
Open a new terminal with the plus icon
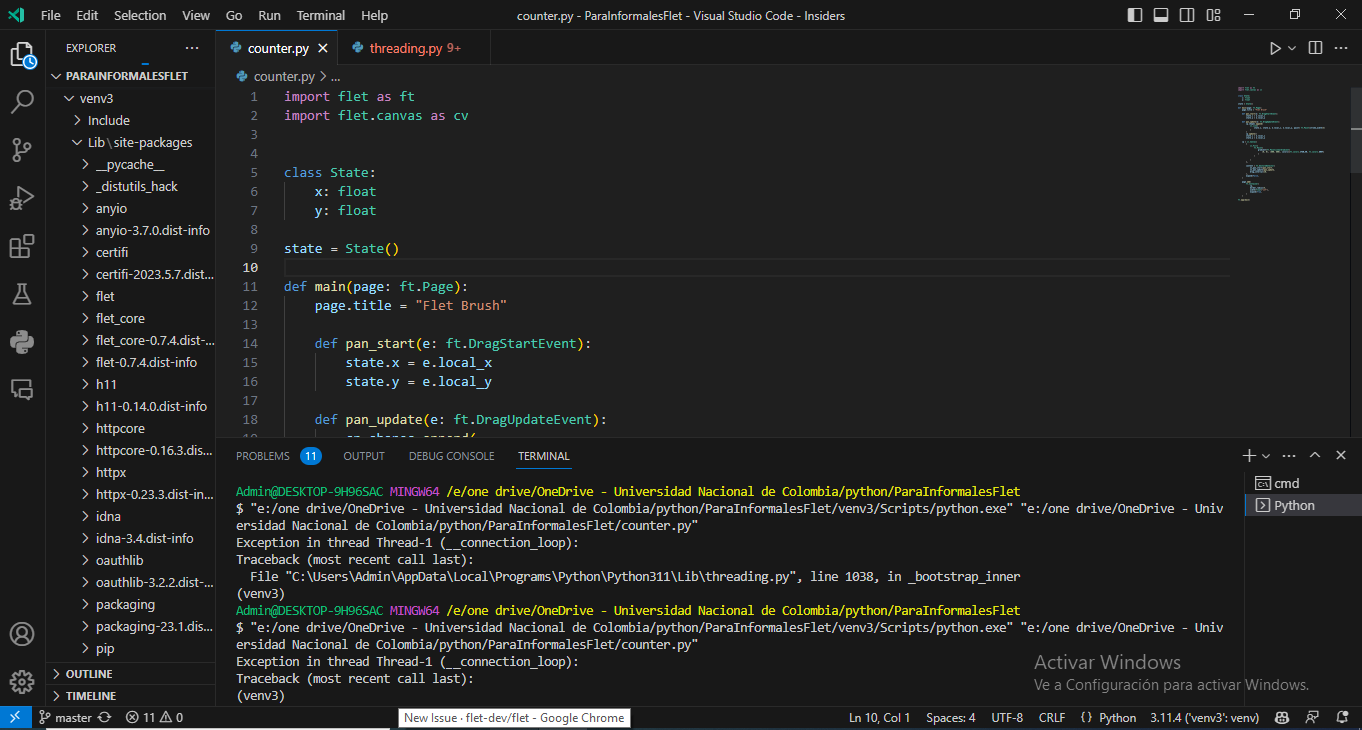[1247, 455]
